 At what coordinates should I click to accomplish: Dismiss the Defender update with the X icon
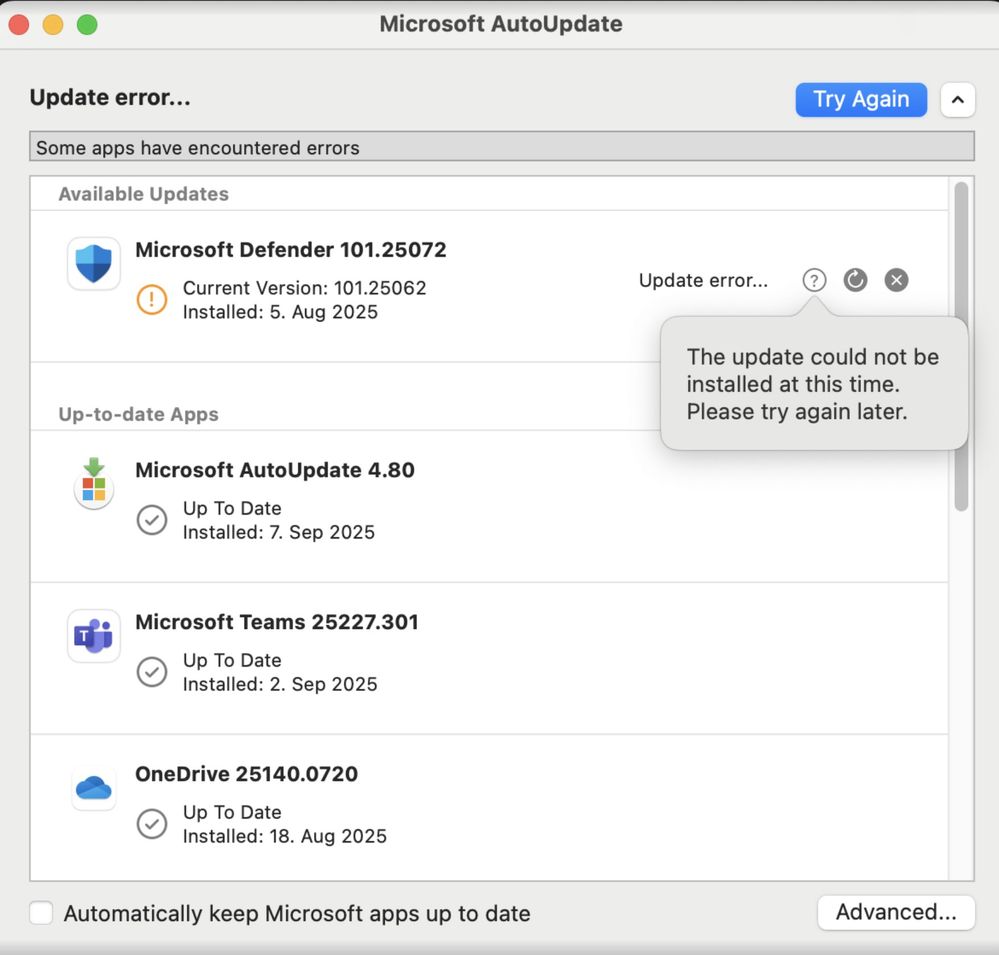click(896, 280)
